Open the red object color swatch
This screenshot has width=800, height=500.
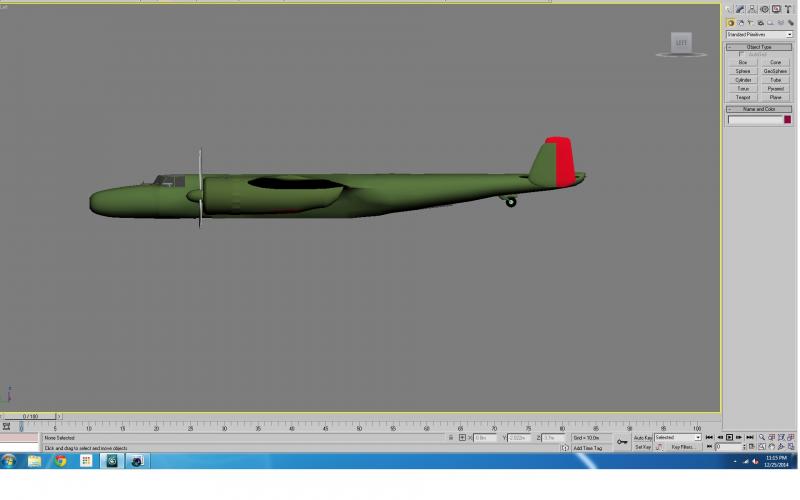(x=787, y=119)
